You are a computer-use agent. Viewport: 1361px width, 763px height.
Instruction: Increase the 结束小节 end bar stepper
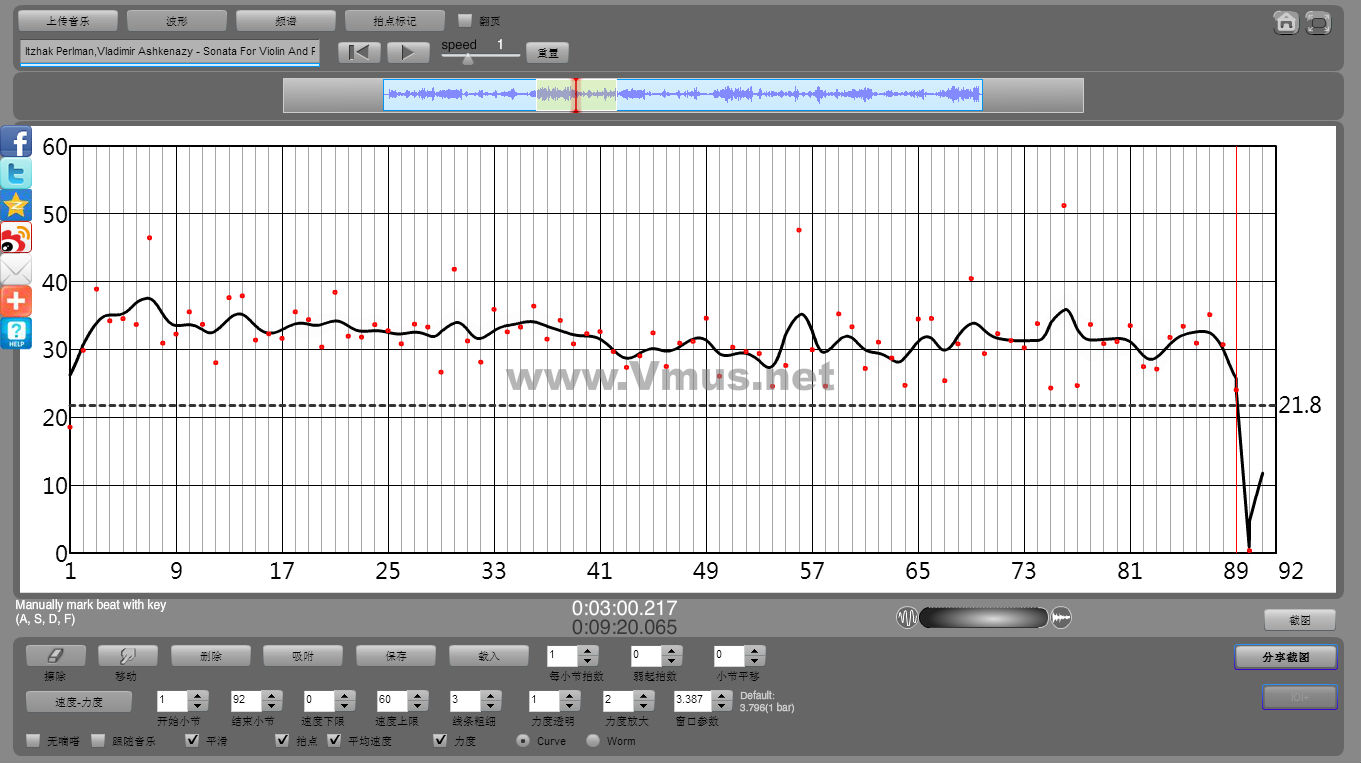[272, 695]
